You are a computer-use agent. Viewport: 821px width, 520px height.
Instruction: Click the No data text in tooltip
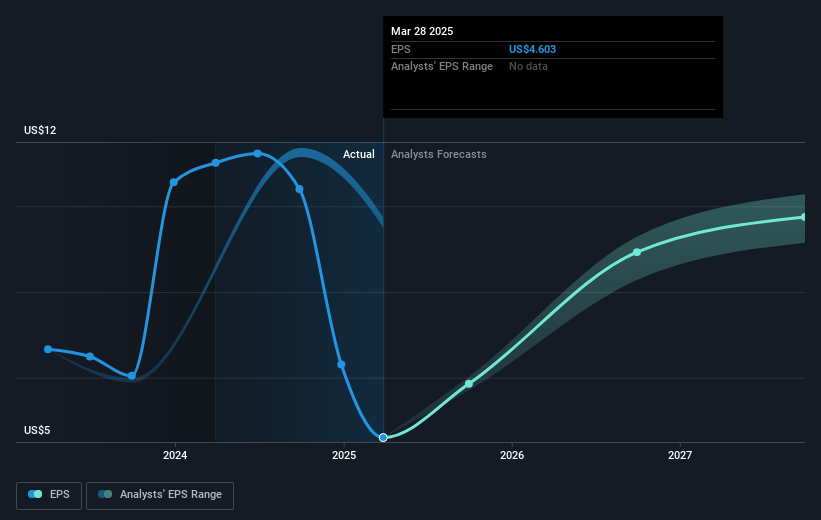pos(528,67)
